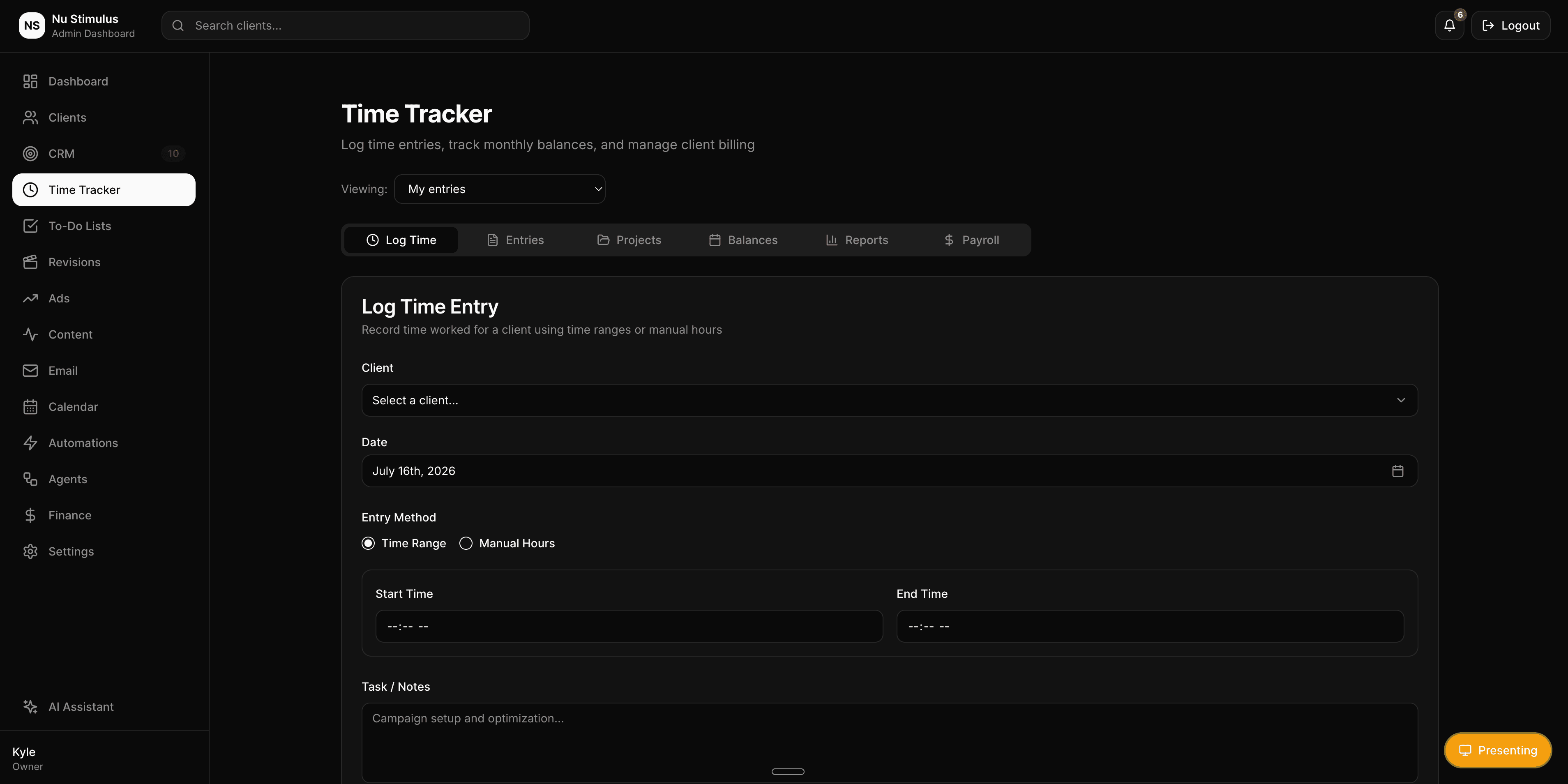Click the Start Time input field
The height and width of the screenshot is (784, 1568).
click(x=629, y=626)
